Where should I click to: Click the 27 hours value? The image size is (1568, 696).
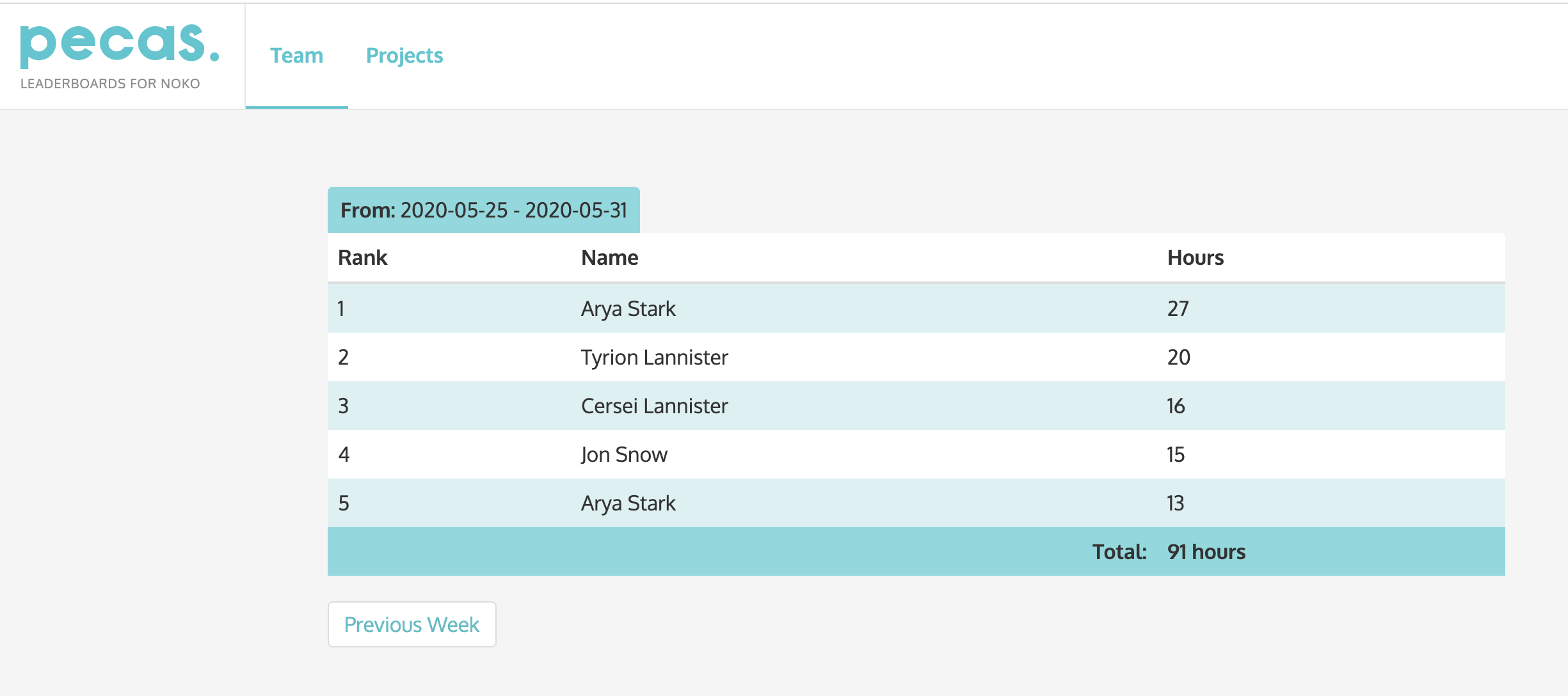(1178, 309)
